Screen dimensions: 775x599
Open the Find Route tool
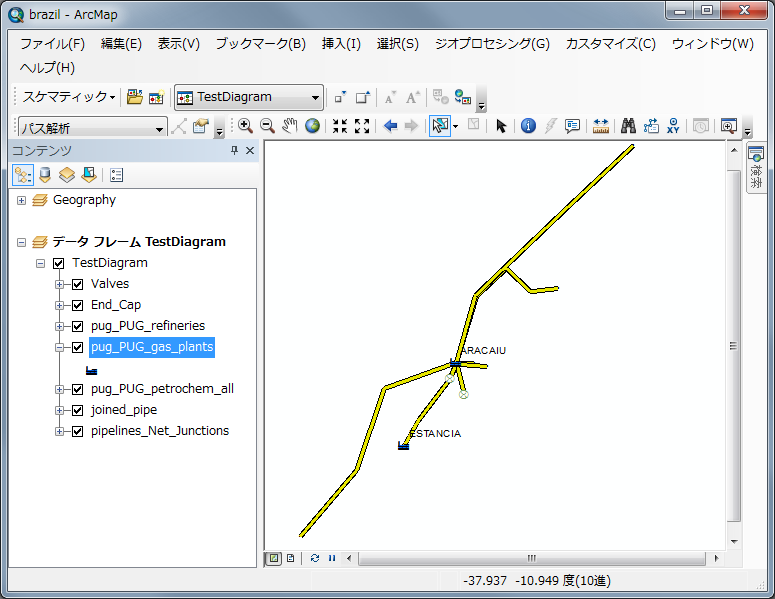coord(651,126)
